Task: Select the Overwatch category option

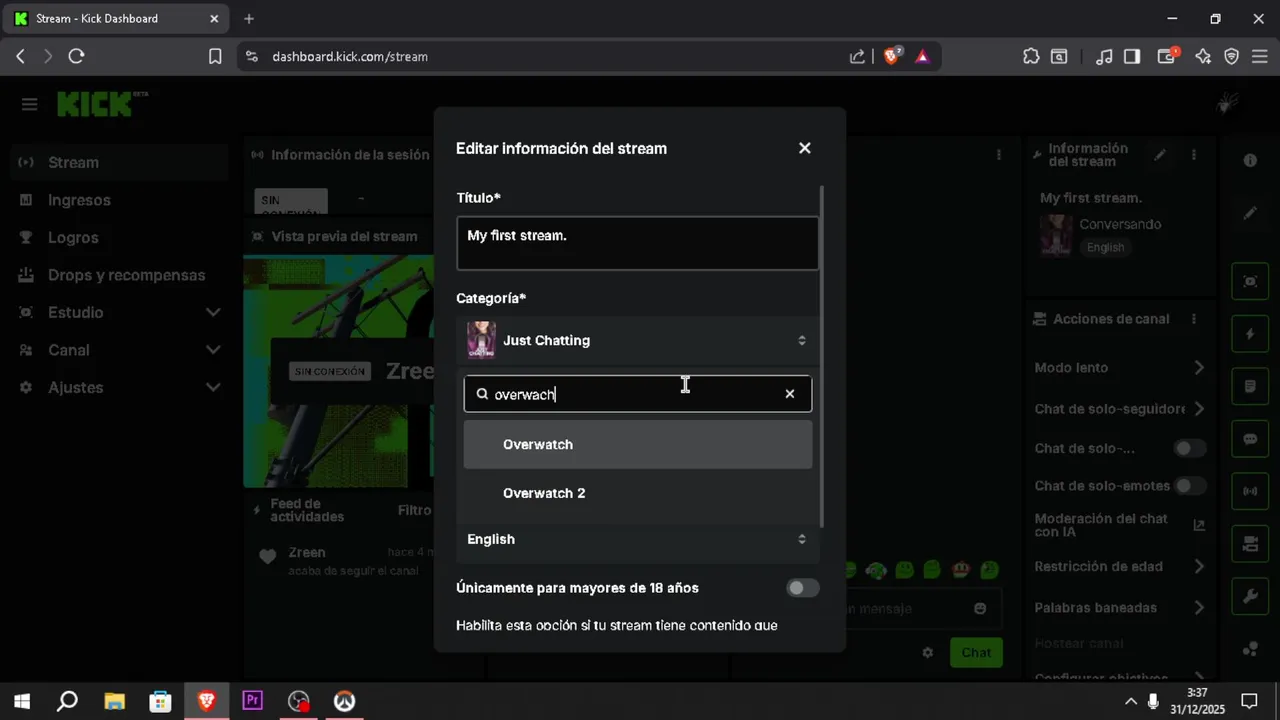Action: pyautogui.click(x=637, y=444)
